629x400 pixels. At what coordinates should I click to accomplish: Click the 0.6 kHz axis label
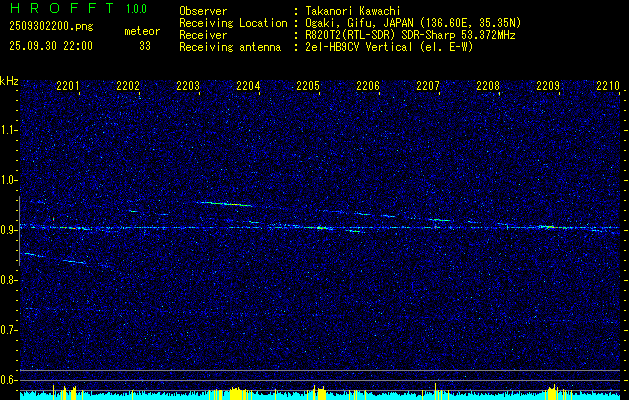[x=9, y=380]
